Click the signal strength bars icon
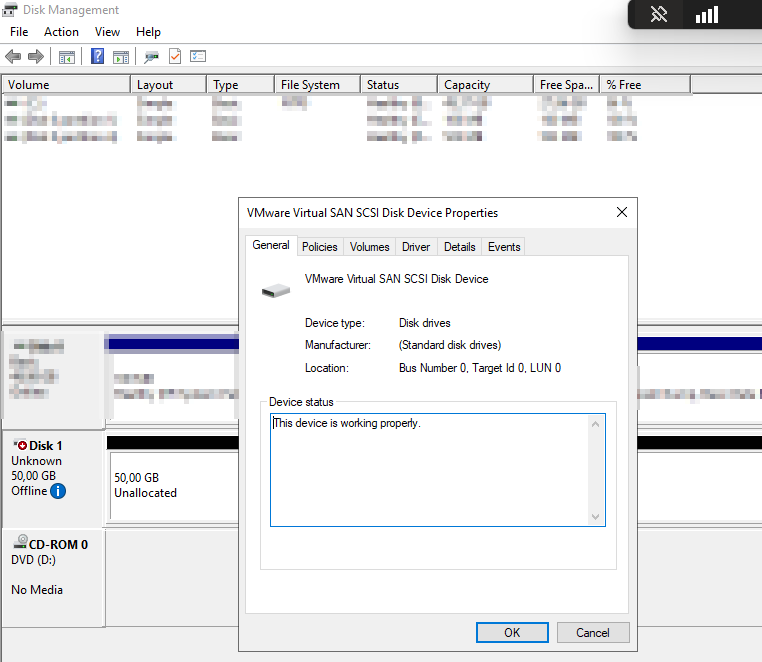Image resolution: width=762 pixels, height=662 pixels. coord(707,15)
